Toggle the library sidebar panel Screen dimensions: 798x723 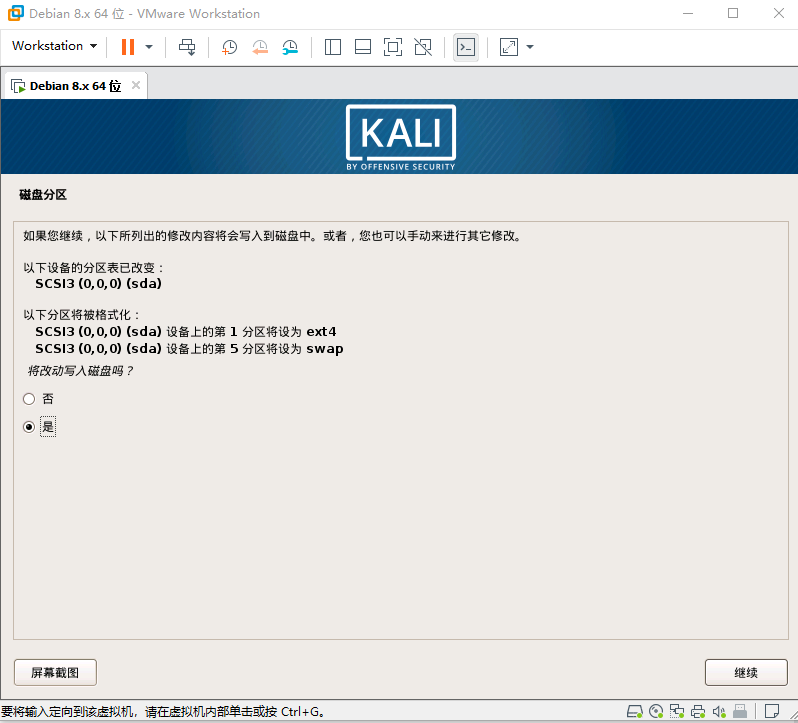333,47
